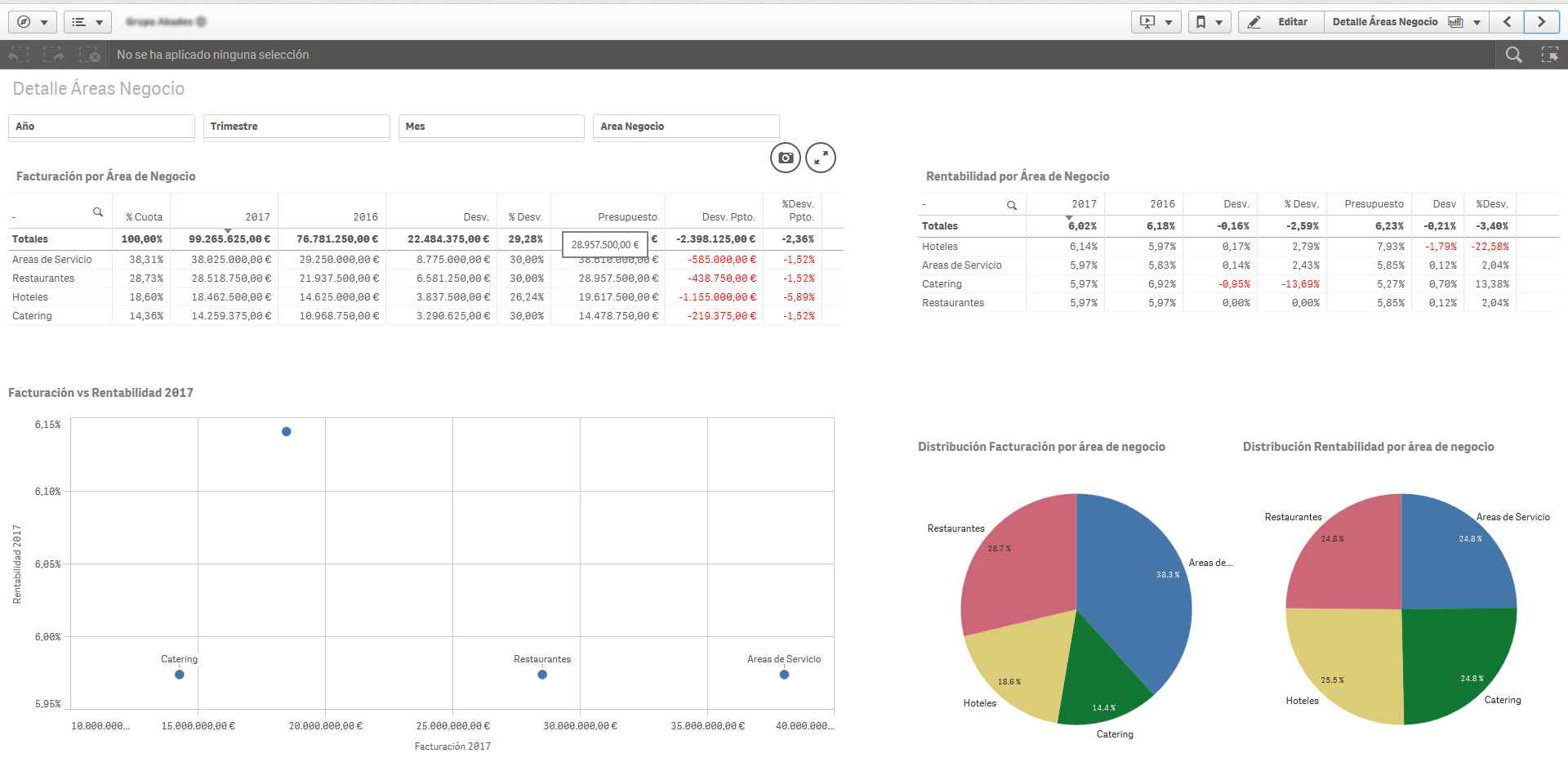The image size is (1568, 762).
Task: Open the Trimestre filter pane
Action: (x=296, y=127)
